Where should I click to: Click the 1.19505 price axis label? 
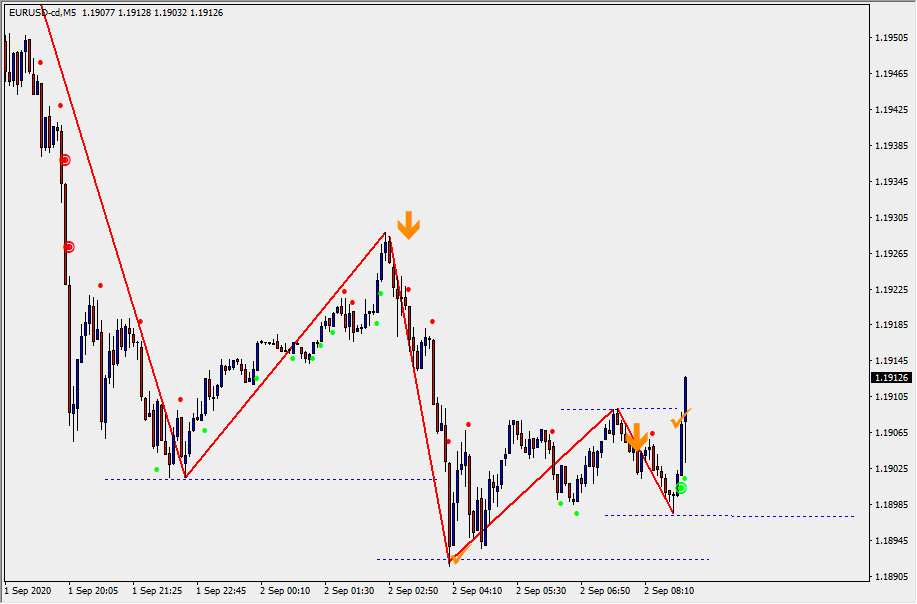pyautogui.click(x=891, y=38)
